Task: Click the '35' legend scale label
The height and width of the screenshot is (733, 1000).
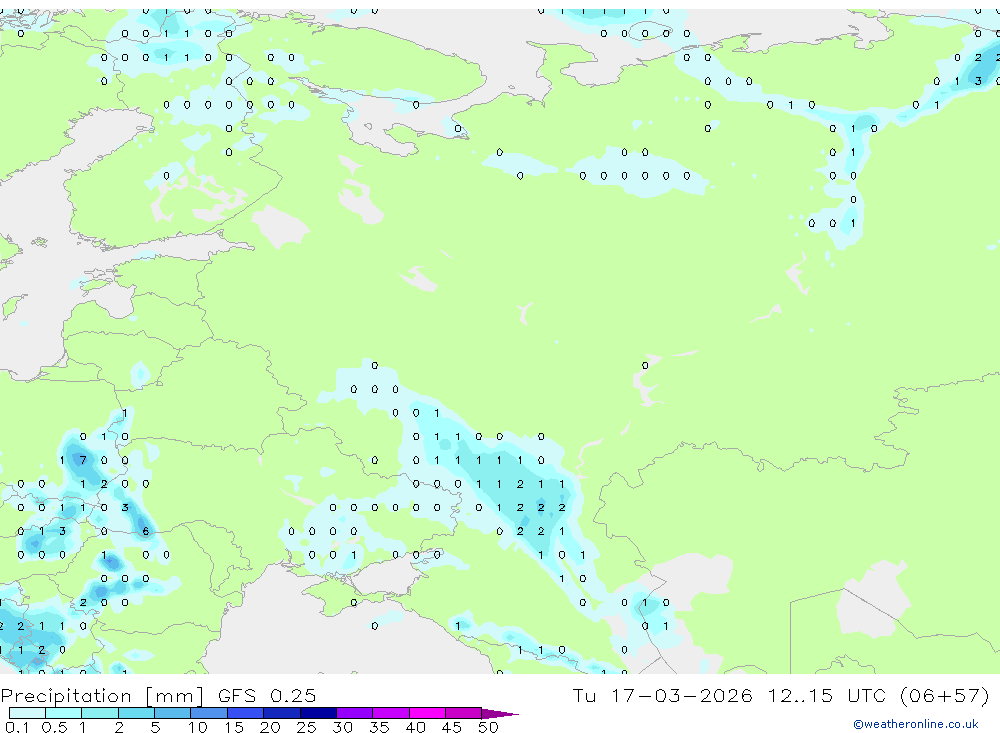Action: (x=379, y=727)
